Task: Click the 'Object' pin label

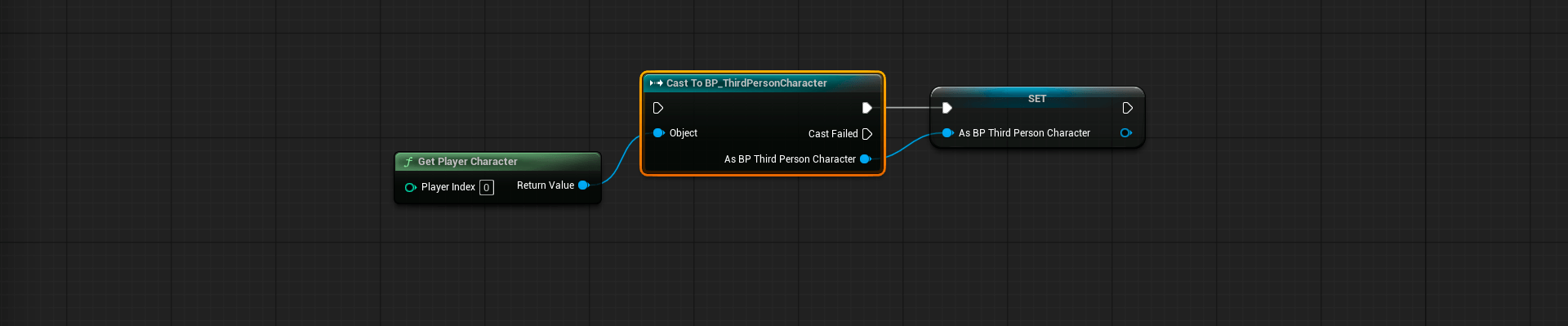Action: tap(684, 133)
